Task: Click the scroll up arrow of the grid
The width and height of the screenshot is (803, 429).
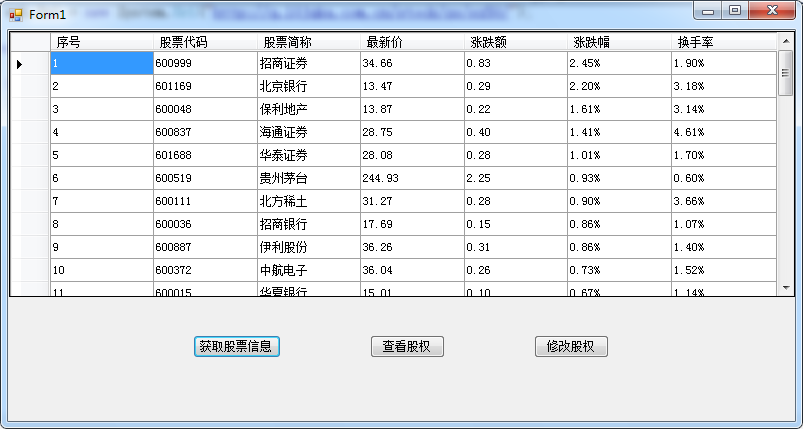Action: pos(786,41)
